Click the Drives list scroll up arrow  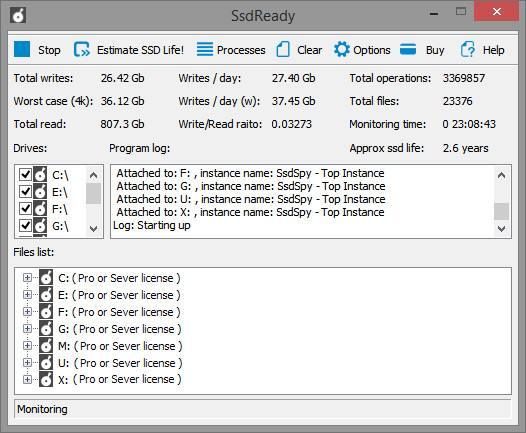pyautogui.click(x=94, y=175)
